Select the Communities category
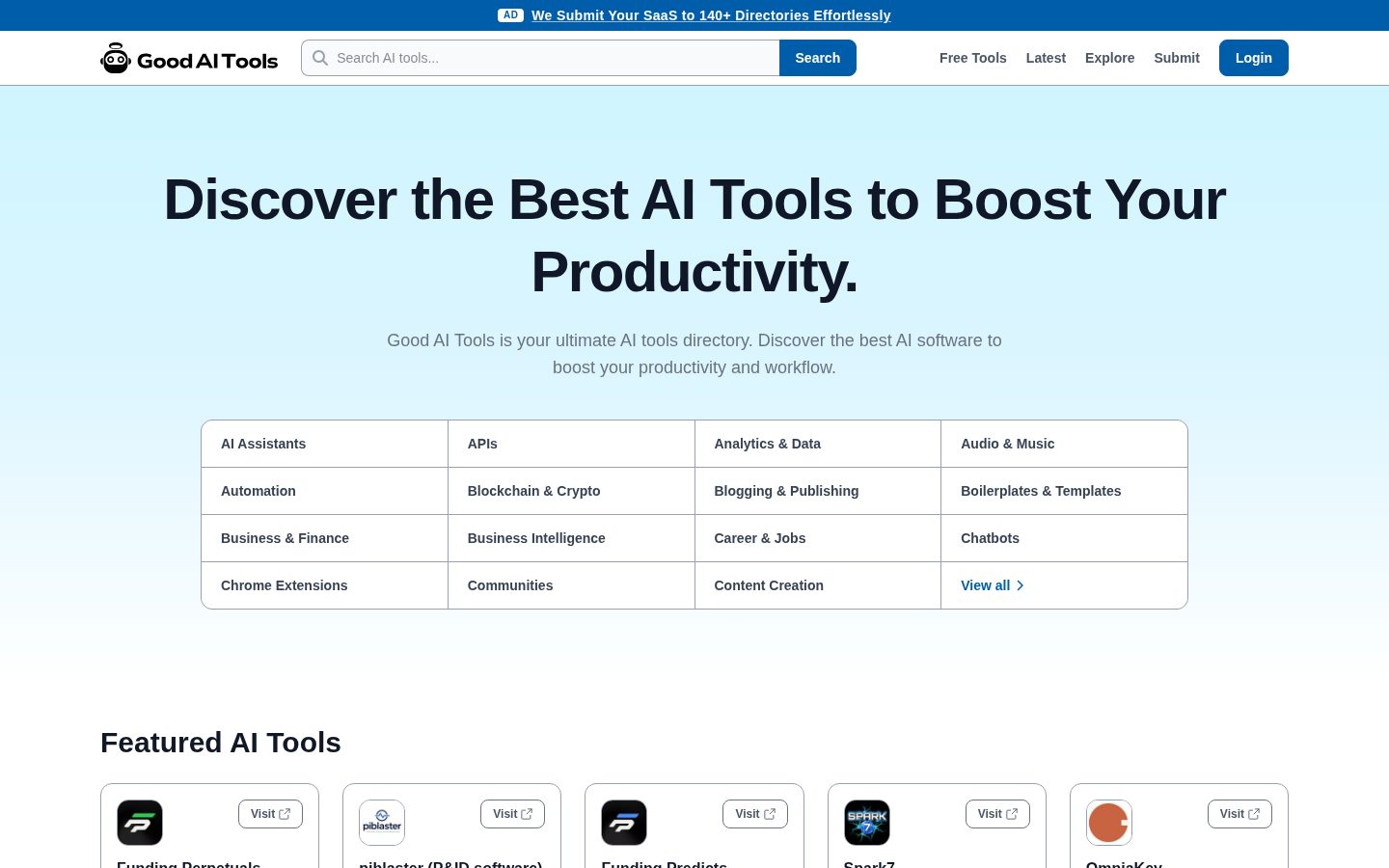This screenshot has height=868, width=1389. coord(571,585)
